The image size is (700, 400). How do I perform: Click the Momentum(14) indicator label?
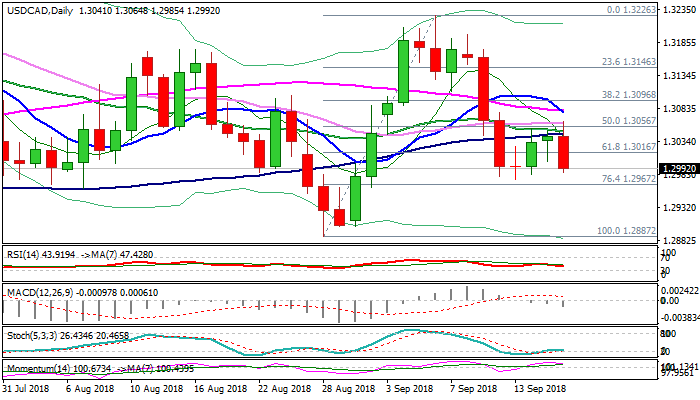(33, 369)
